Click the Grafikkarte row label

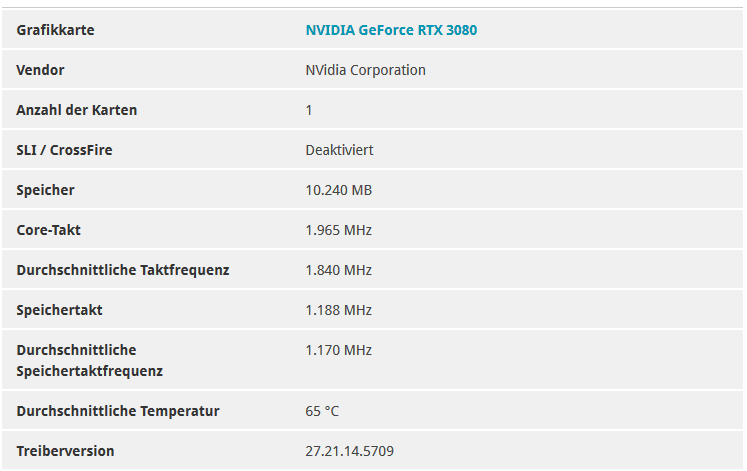(55, 30)
